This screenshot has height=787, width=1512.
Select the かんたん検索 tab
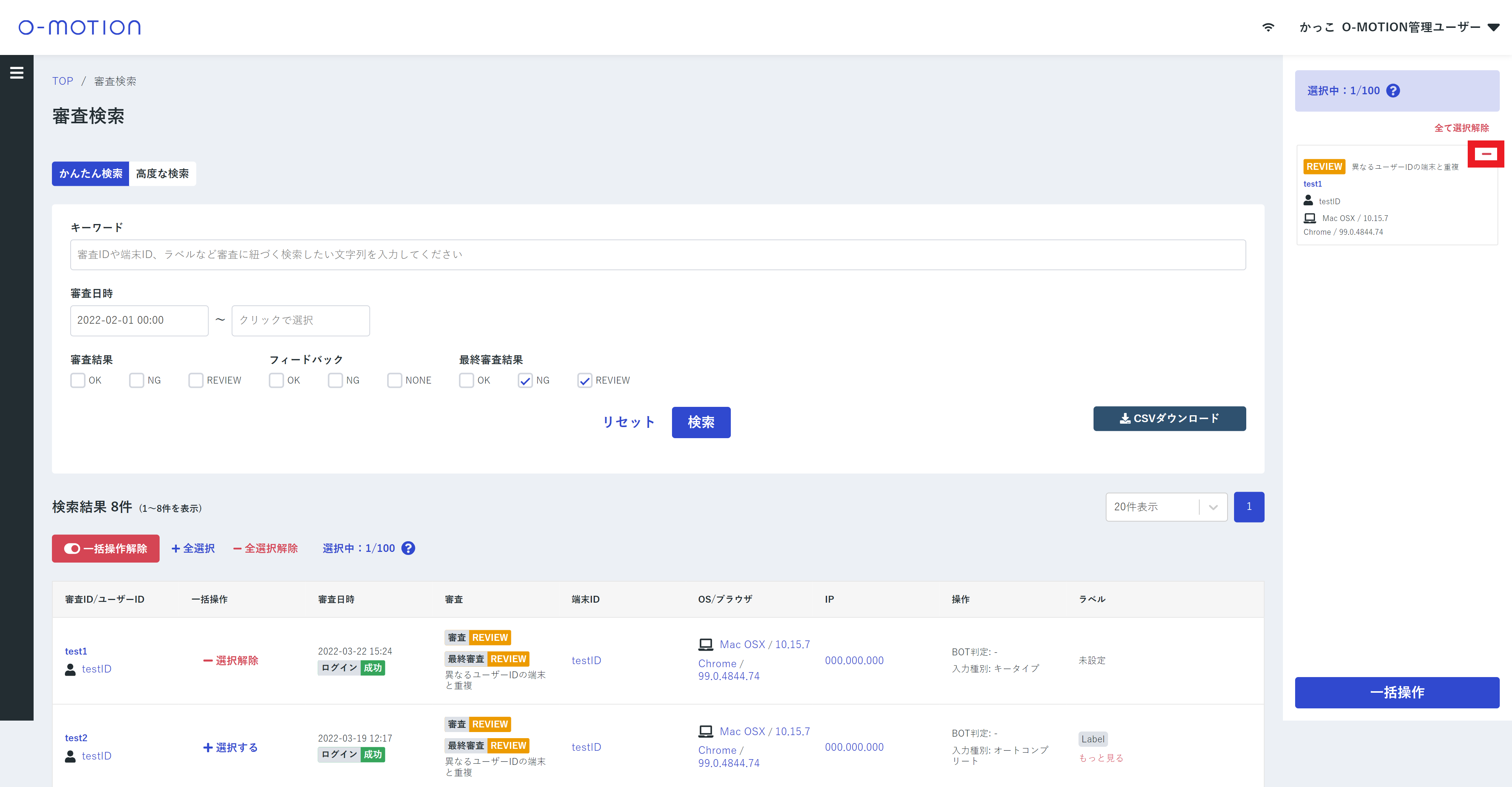tap(90, 174)
